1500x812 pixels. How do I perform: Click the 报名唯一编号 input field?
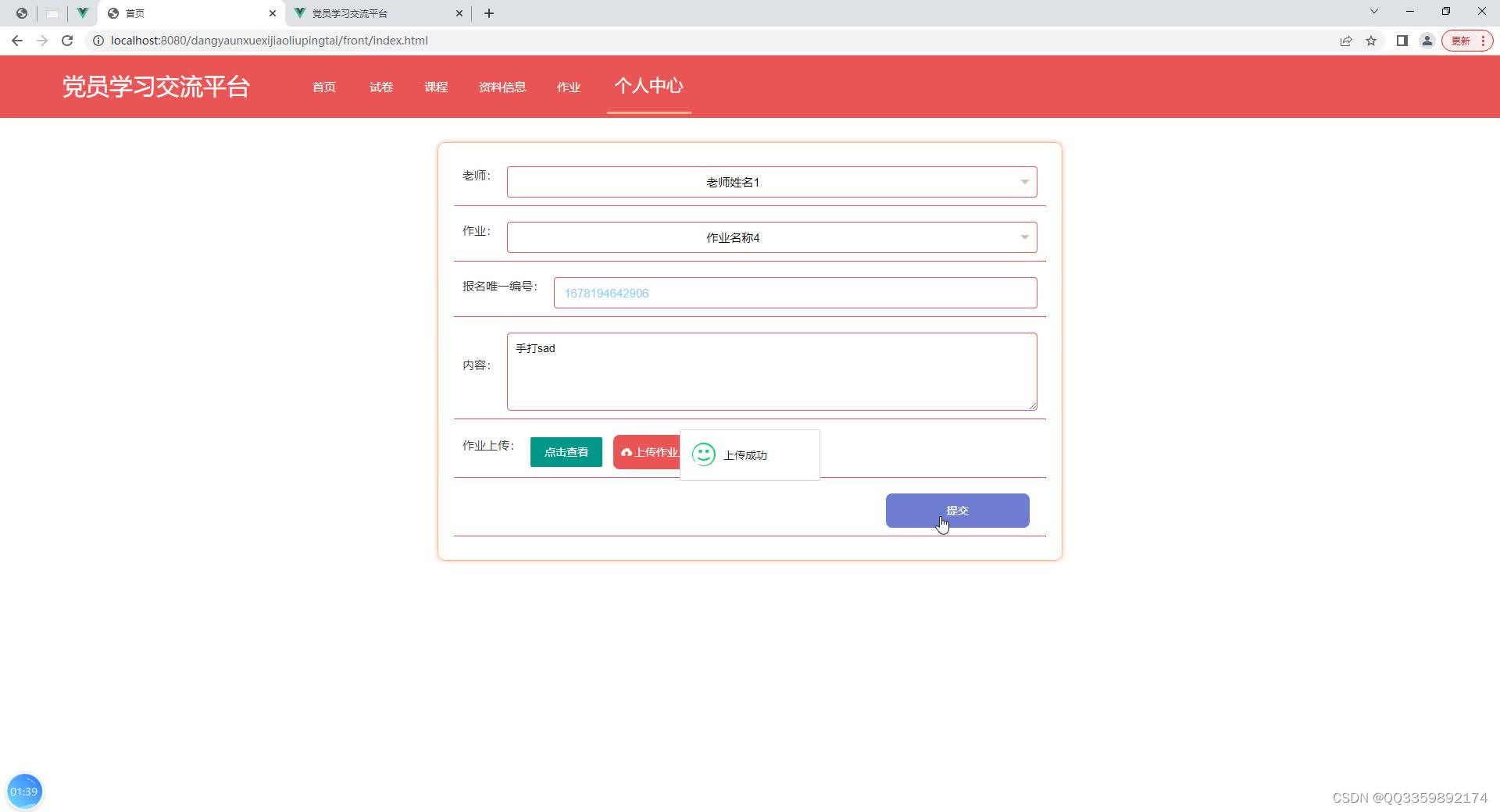click(795, 293)
